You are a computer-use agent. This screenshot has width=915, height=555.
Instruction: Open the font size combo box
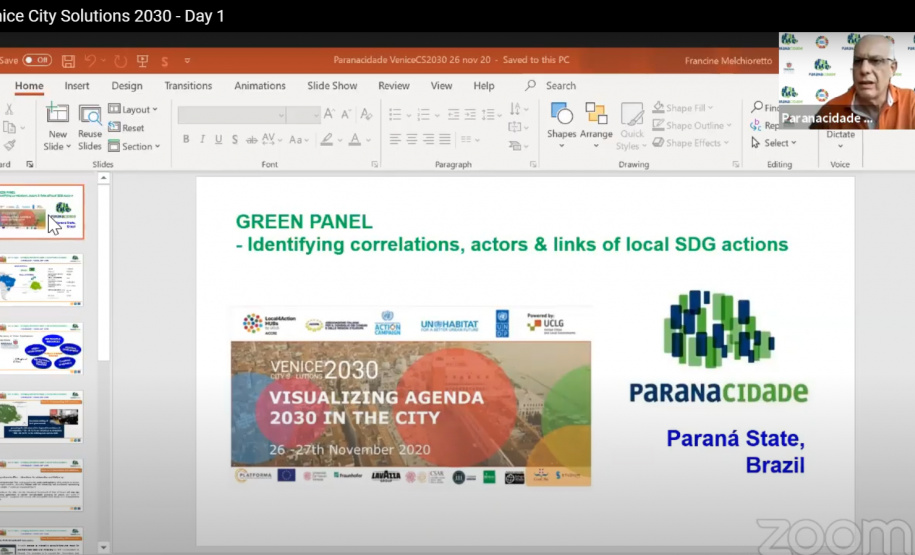[x=303, y=115]
